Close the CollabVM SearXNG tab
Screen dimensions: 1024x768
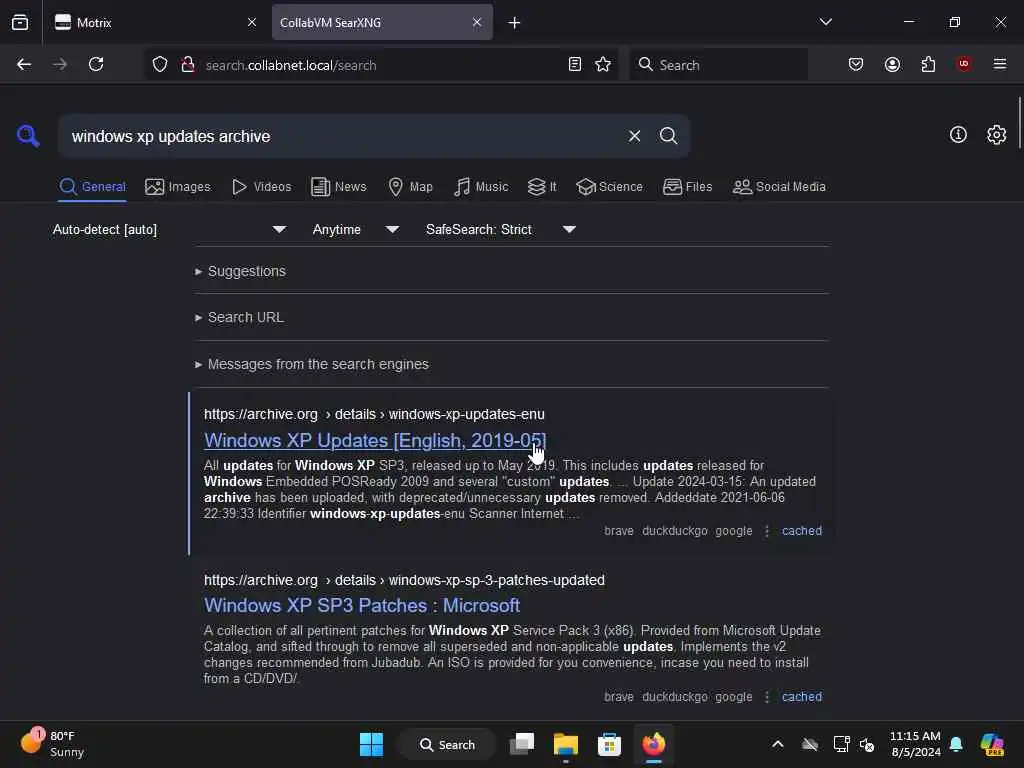(477, 22)
